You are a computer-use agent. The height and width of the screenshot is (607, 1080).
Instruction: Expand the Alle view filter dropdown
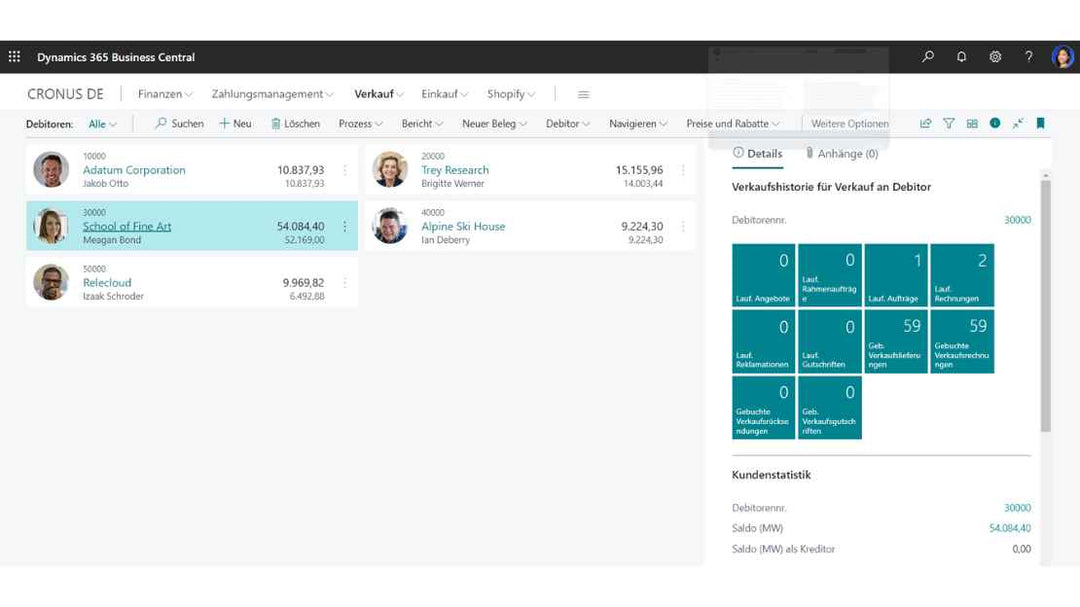[x=102, y=124]
